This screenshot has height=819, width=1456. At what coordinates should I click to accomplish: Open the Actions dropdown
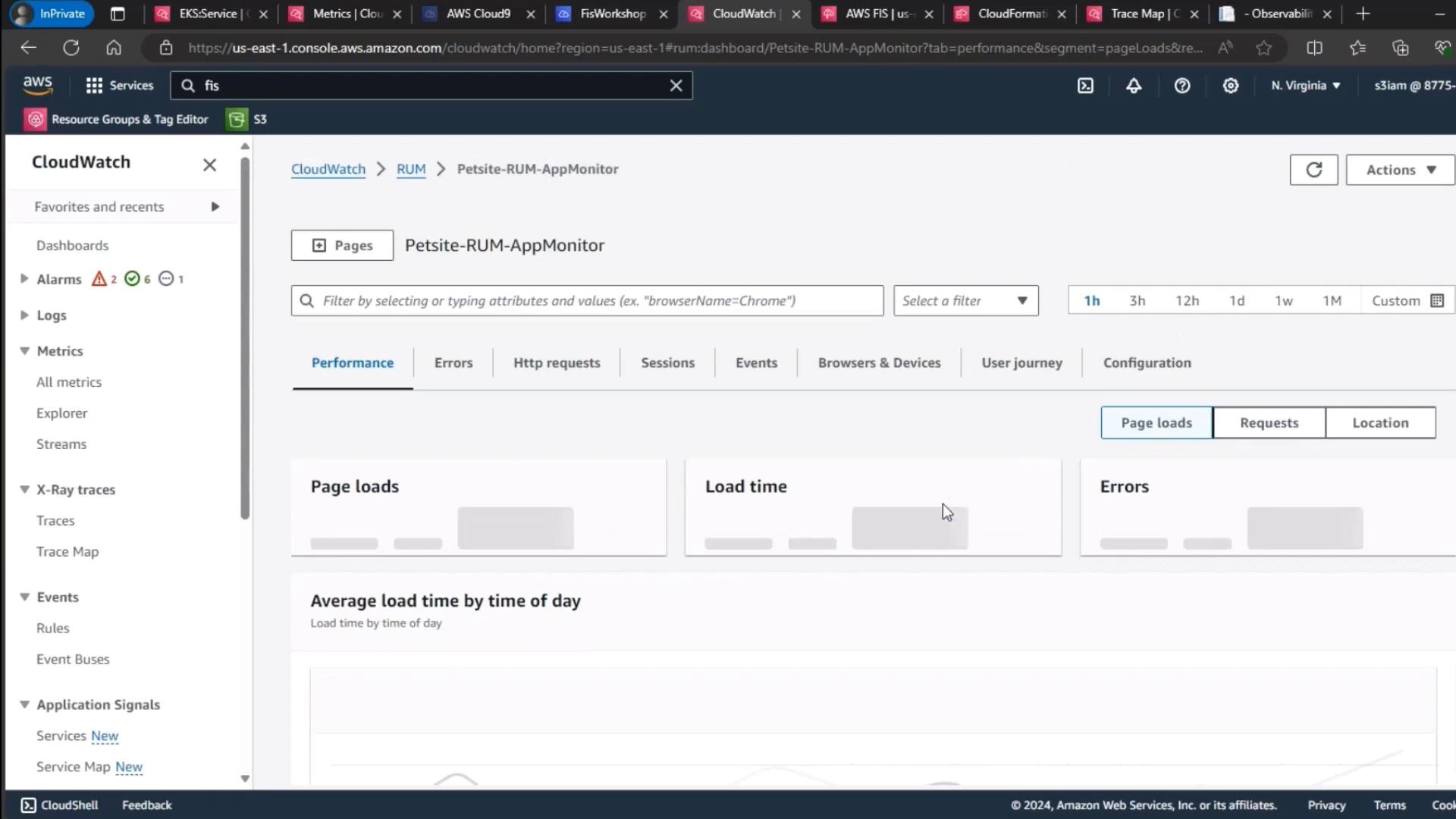point(1401,170)
